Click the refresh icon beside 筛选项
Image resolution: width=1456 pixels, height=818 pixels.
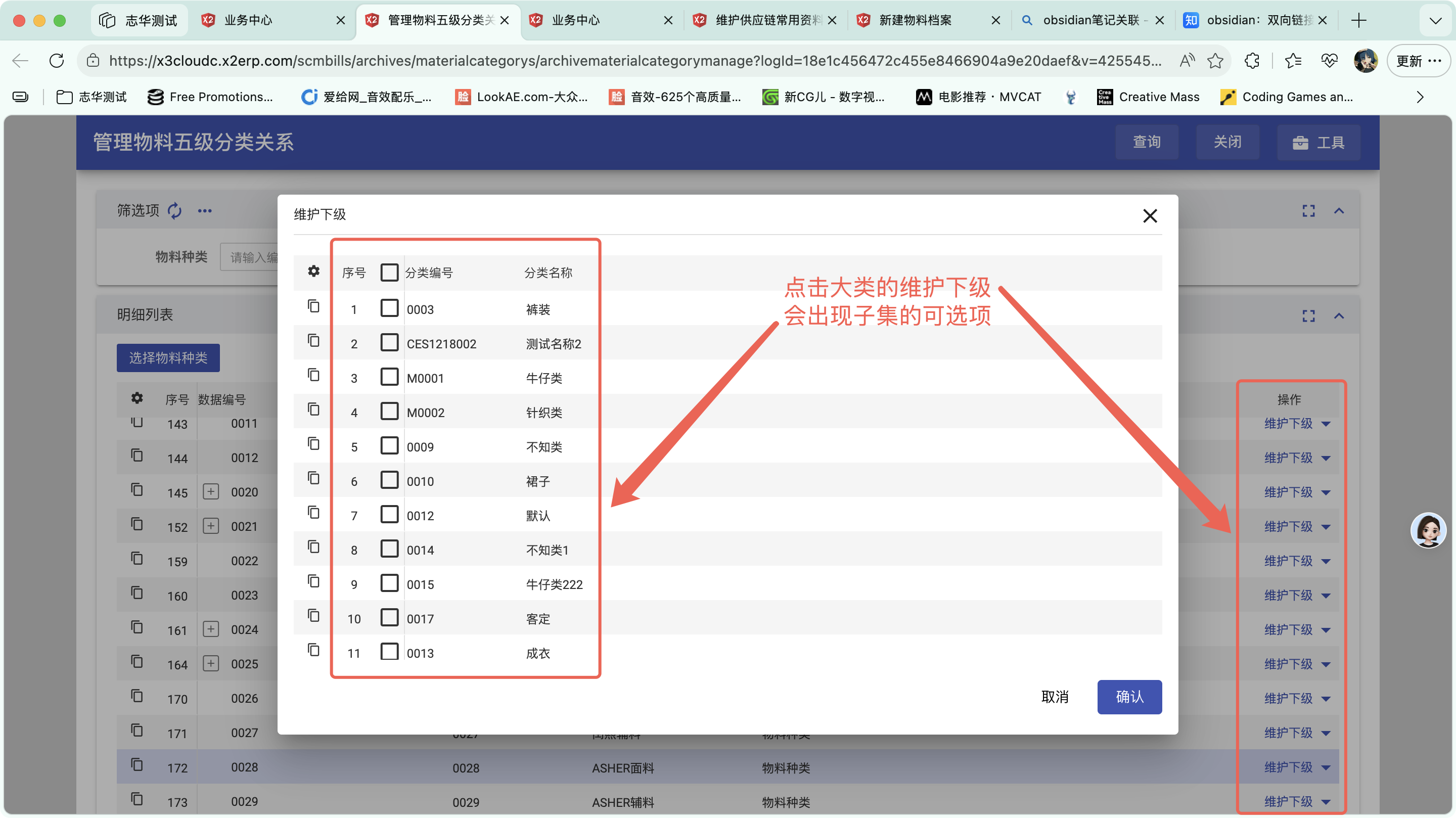coord(174,211)
